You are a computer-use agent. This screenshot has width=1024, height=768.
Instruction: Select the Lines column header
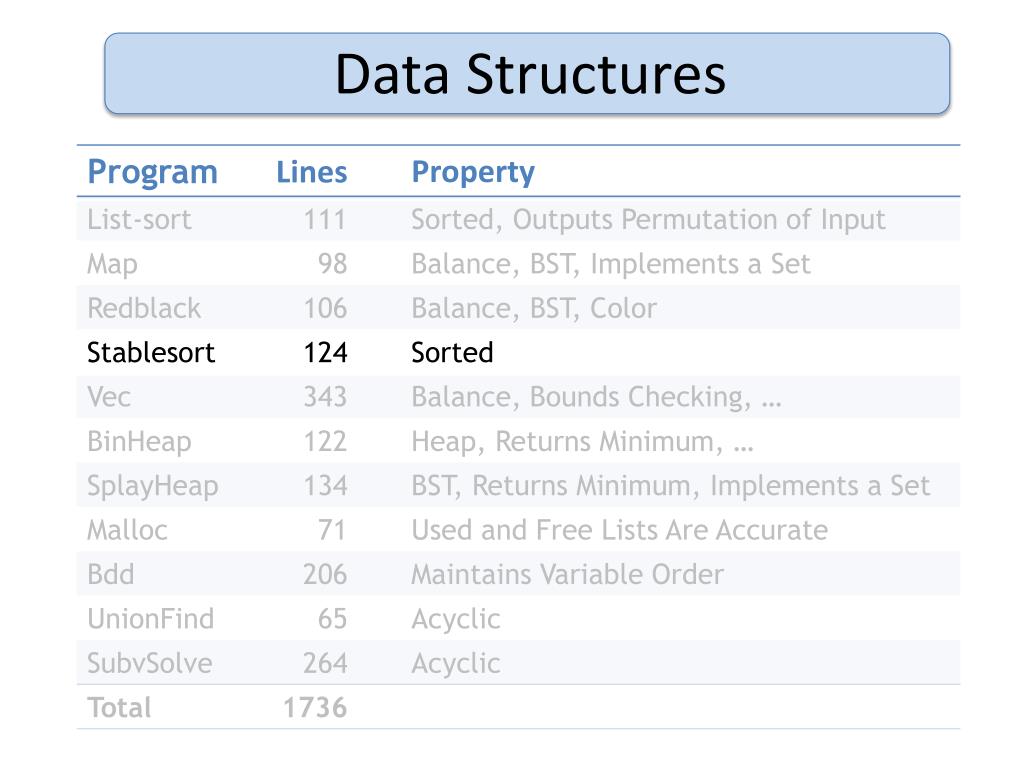click(312, 172)
